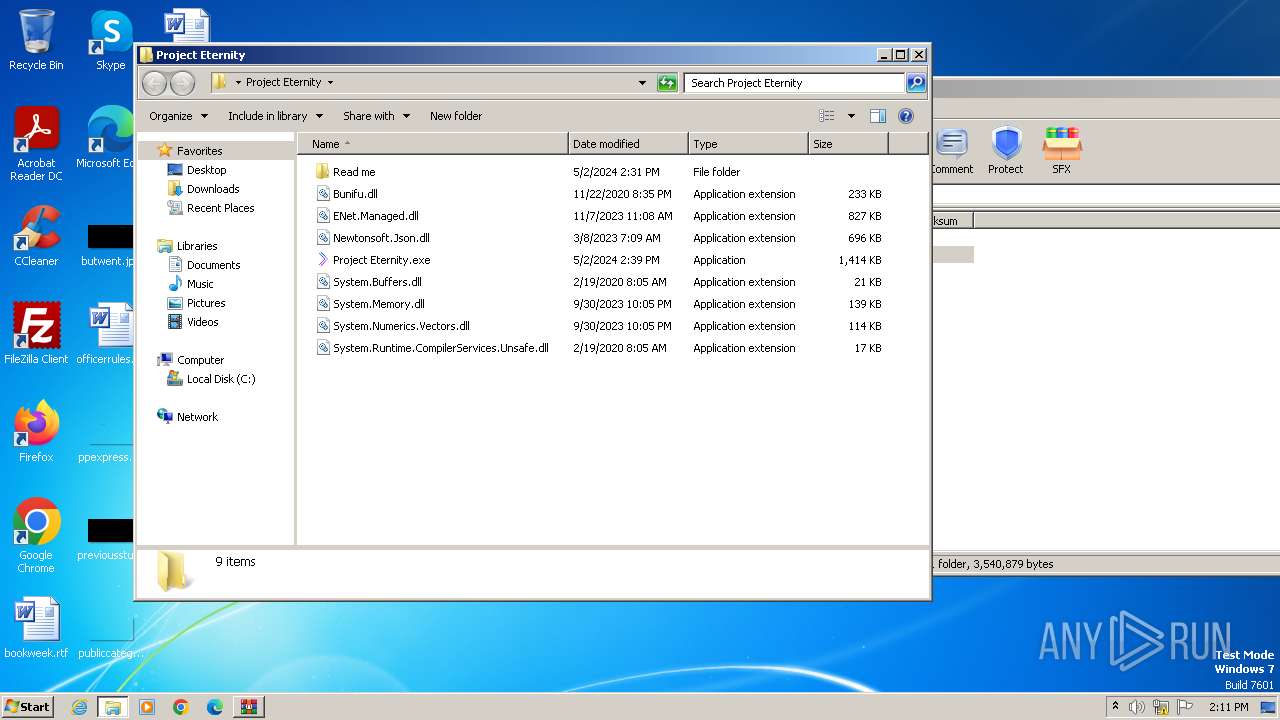Image resolution: width=1280 pixels, height=720 pixels.
Task: Expand the Project Eternity breadcrumb arrow
Action: point(330,83)
